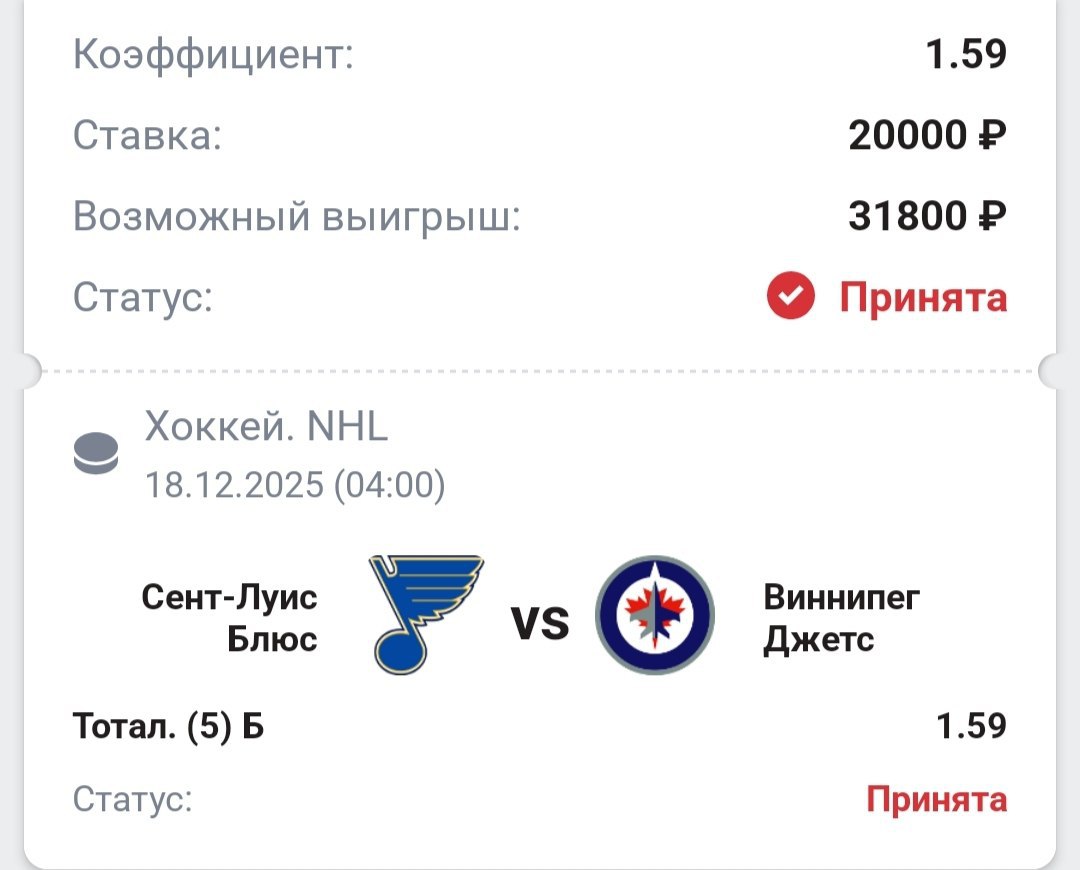Screen dimensions: 1080x870
Task: Click the red checkmark status icon
Action: point(791,297)
